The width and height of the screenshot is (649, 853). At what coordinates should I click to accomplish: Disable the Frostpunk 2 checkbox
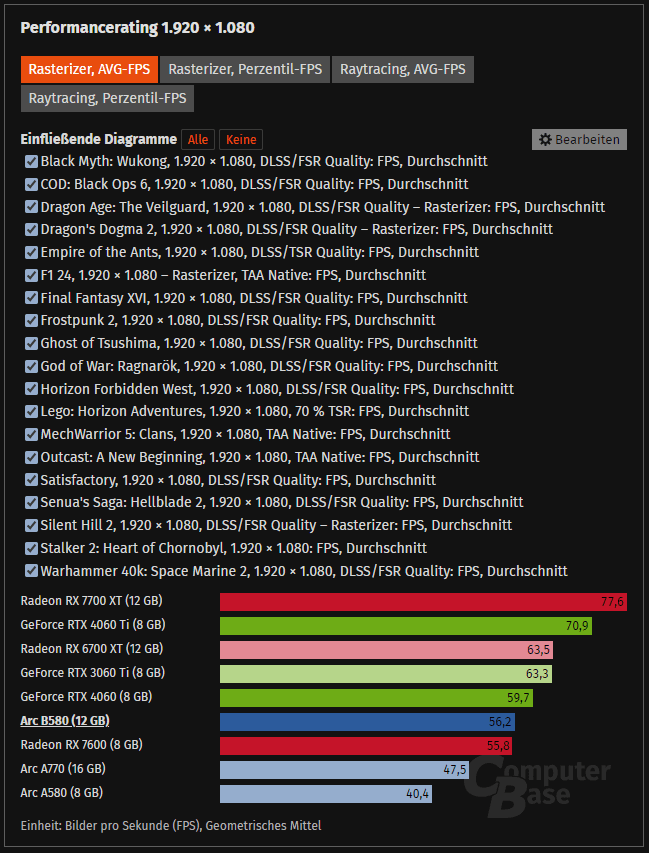coord(31,320)
